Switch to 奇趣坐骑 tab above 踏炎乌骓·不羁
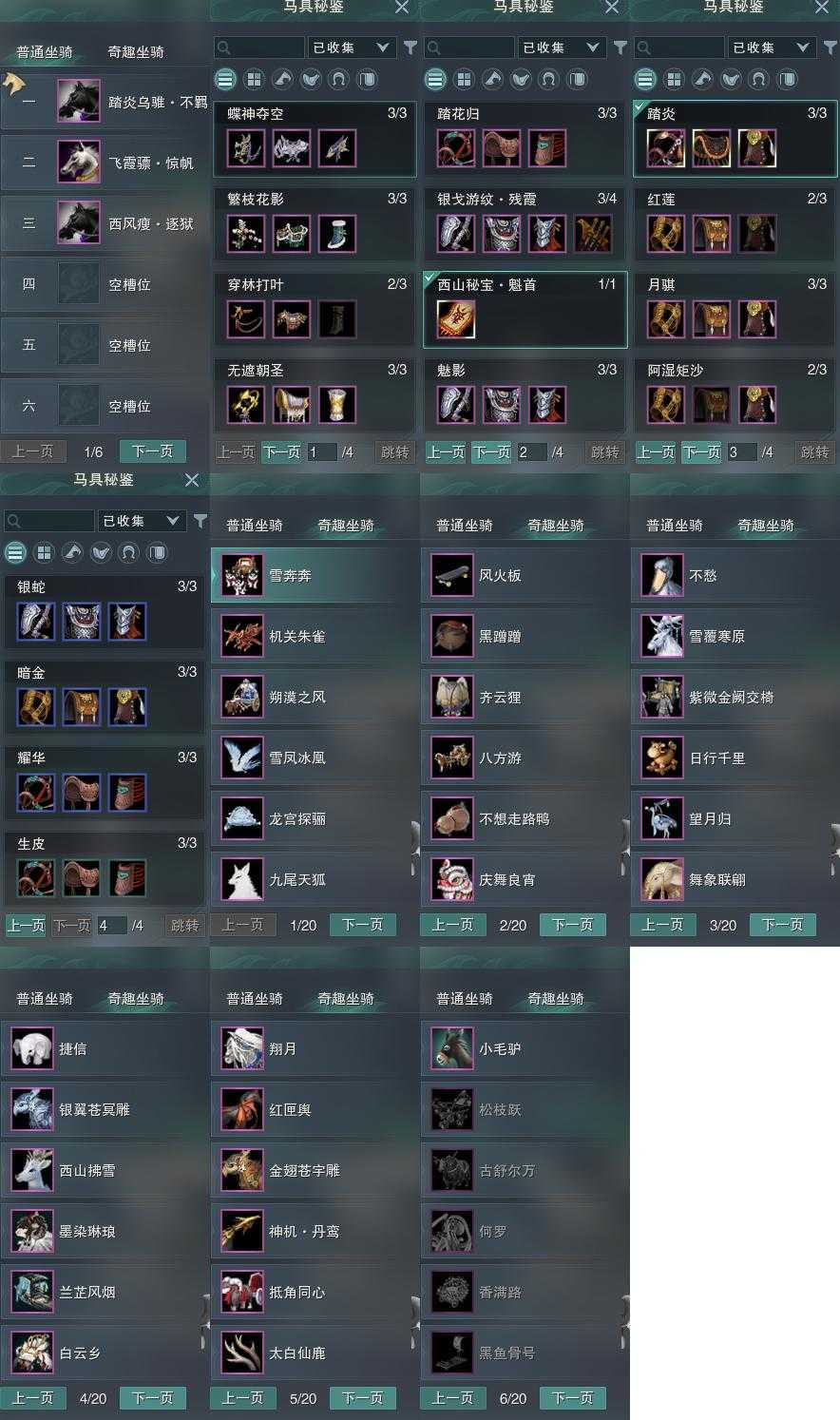The height and width of the screenshot is (1420, 840). (x=136, y=52)
